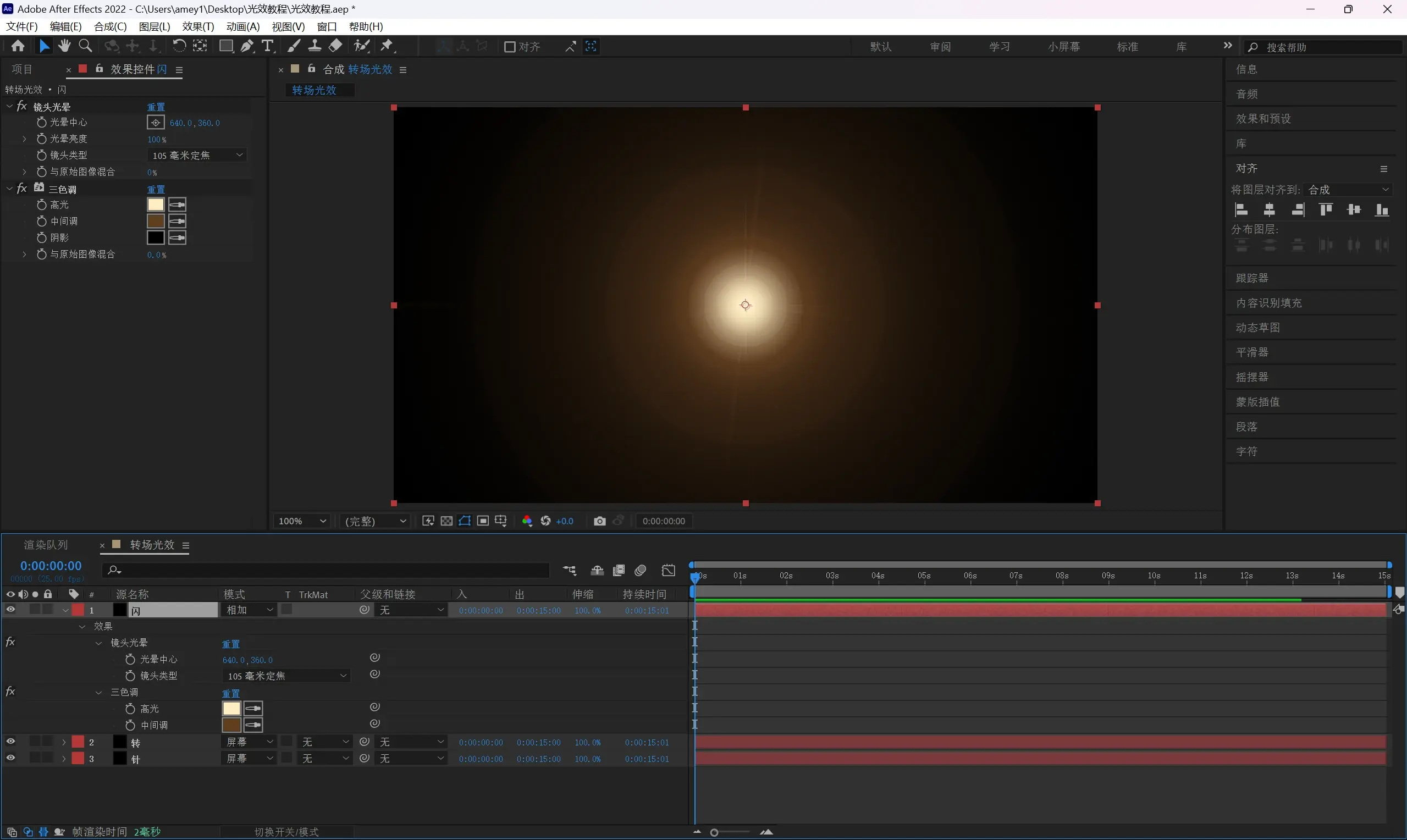
Task: Click 高光 color swatch in effect controls
Action: coord(156,205)
